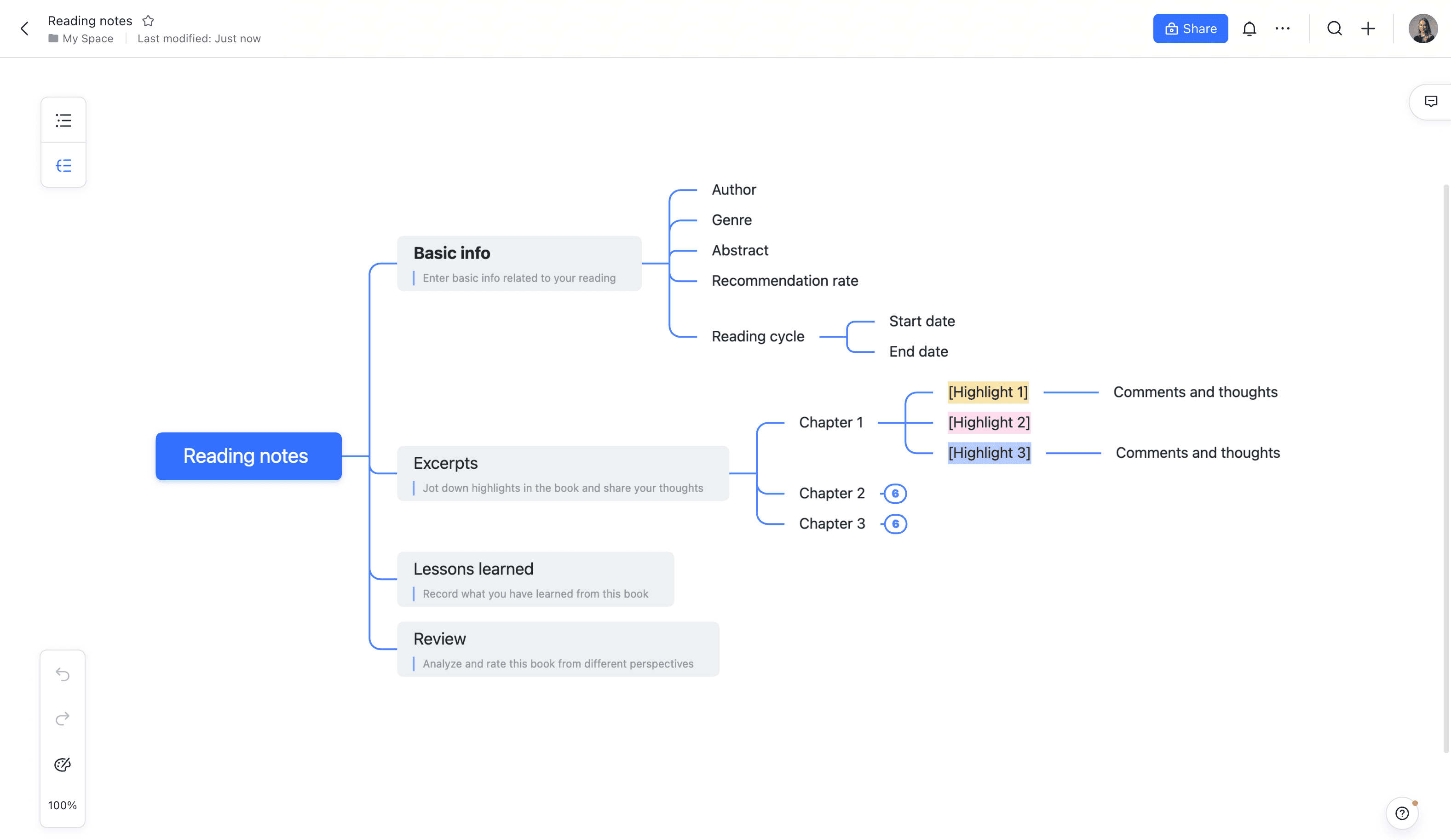Open the notifications bell
The width and height of the screenshot is (1451, 840).
click(x=1249, y=29)
